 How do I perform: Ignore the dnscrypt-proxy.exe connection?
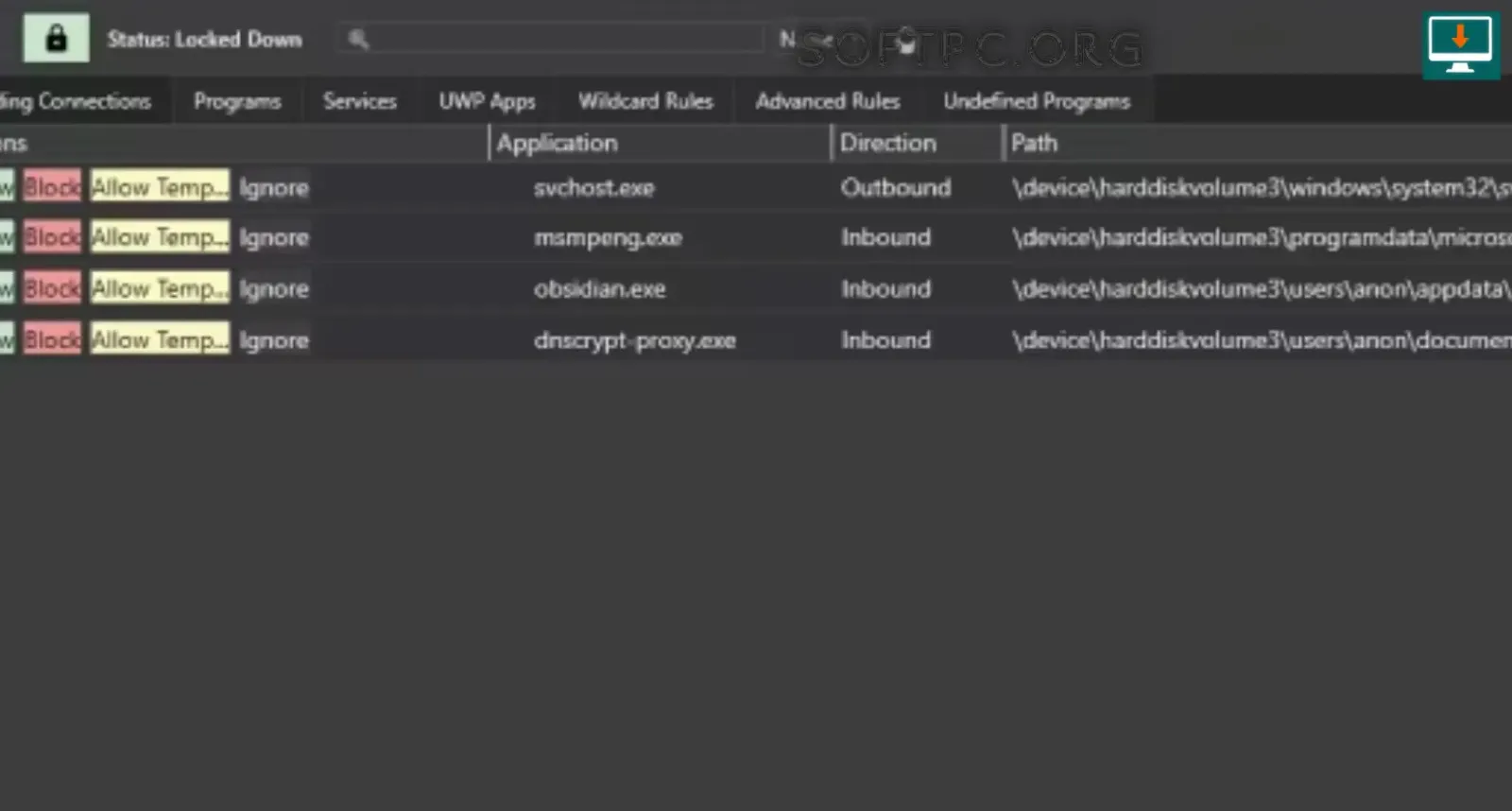[x=274, y=339]
